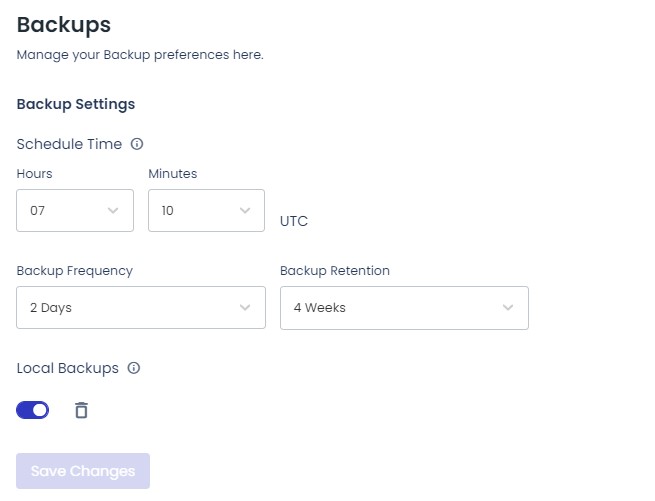Click the UTC timezone label

(294, 221)
